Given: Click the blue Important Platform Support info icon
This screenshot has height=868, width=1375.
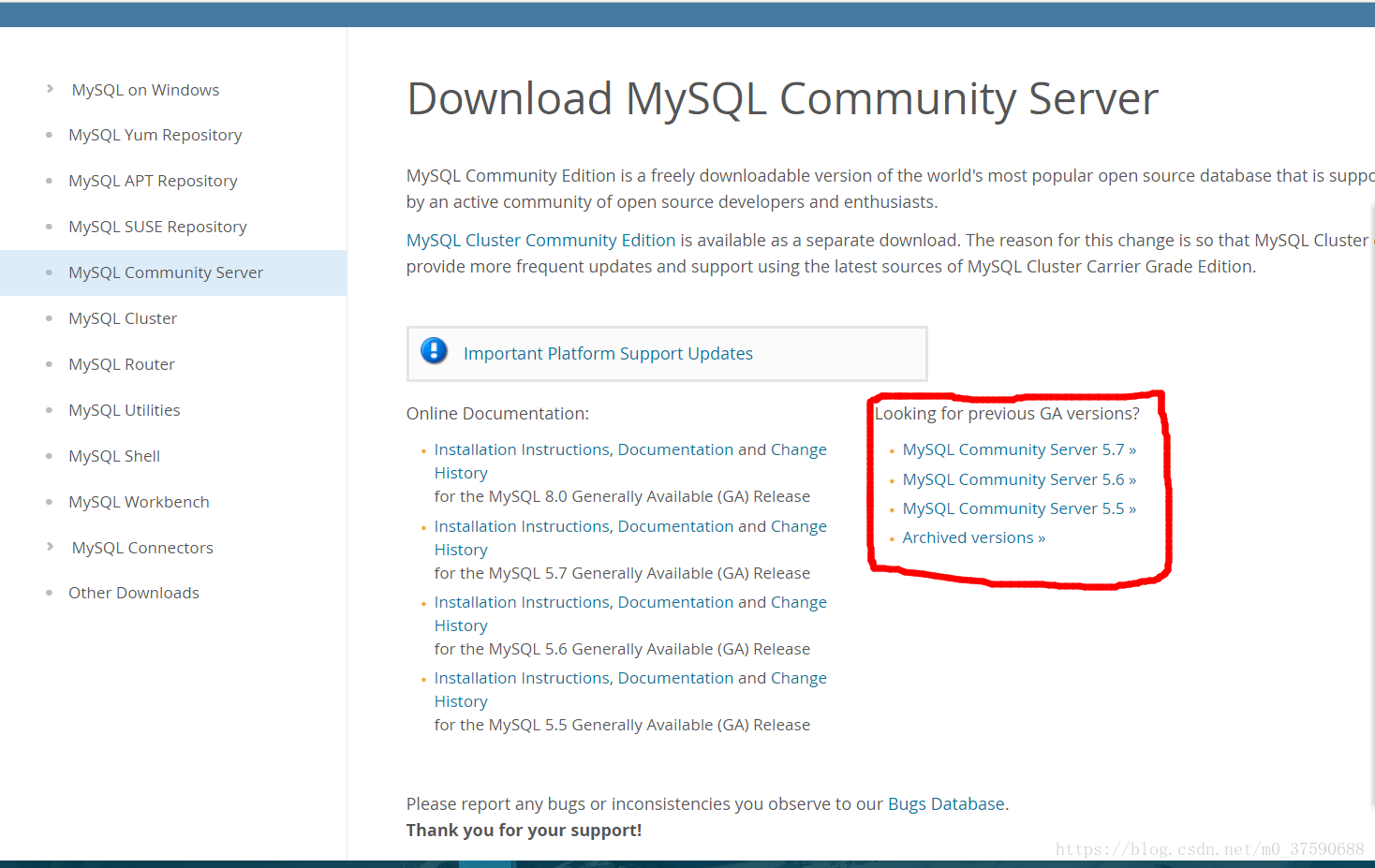Looking at the screenshot, I should point(434,351).
